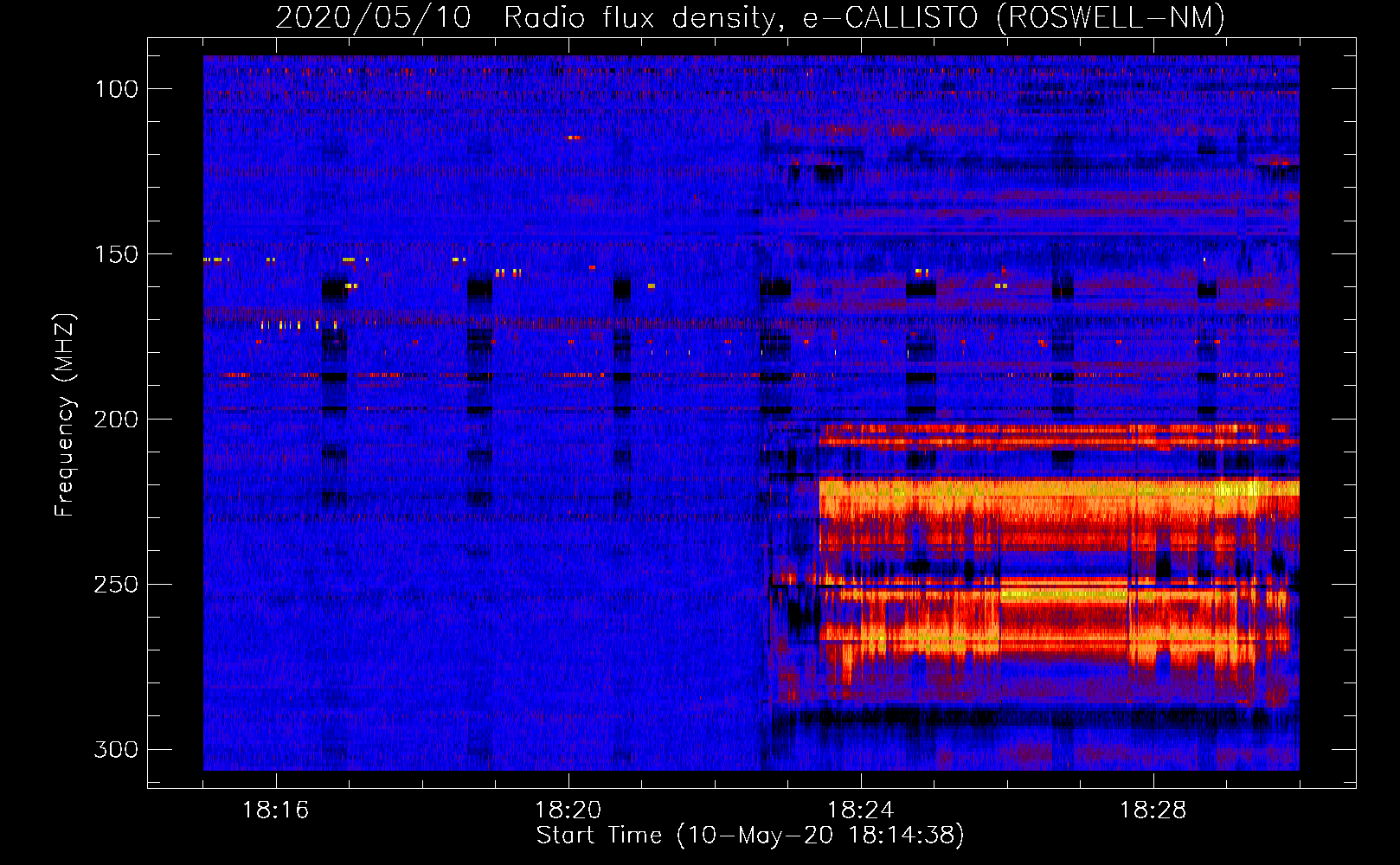Screen dimensions: 1400x865
Task: Click the 300 frequency tick label
Action: (117, 749)
